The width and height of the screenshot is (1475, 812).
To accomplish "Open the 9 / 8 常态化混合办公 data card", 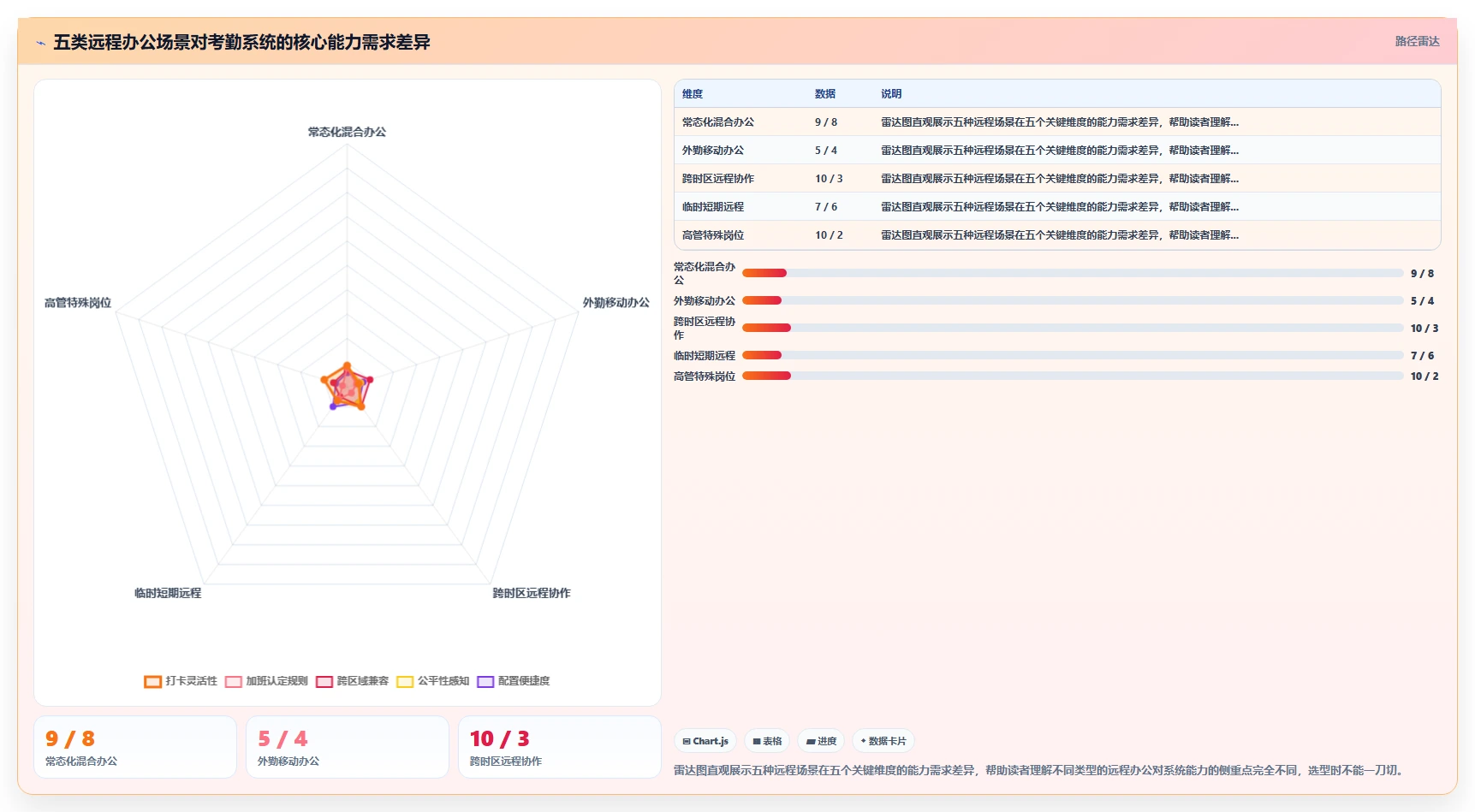I will [135, 747].
